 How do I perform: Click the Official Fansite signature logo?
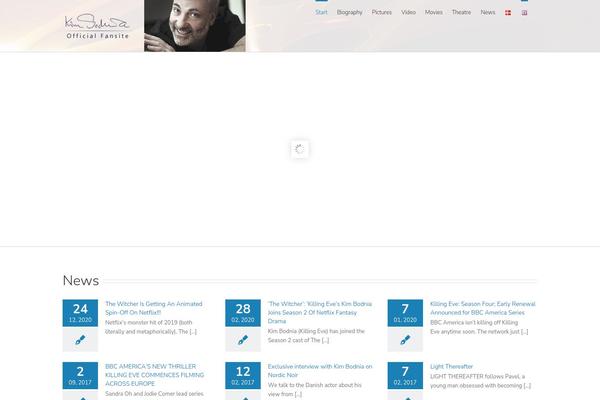[x=97, y=26]
